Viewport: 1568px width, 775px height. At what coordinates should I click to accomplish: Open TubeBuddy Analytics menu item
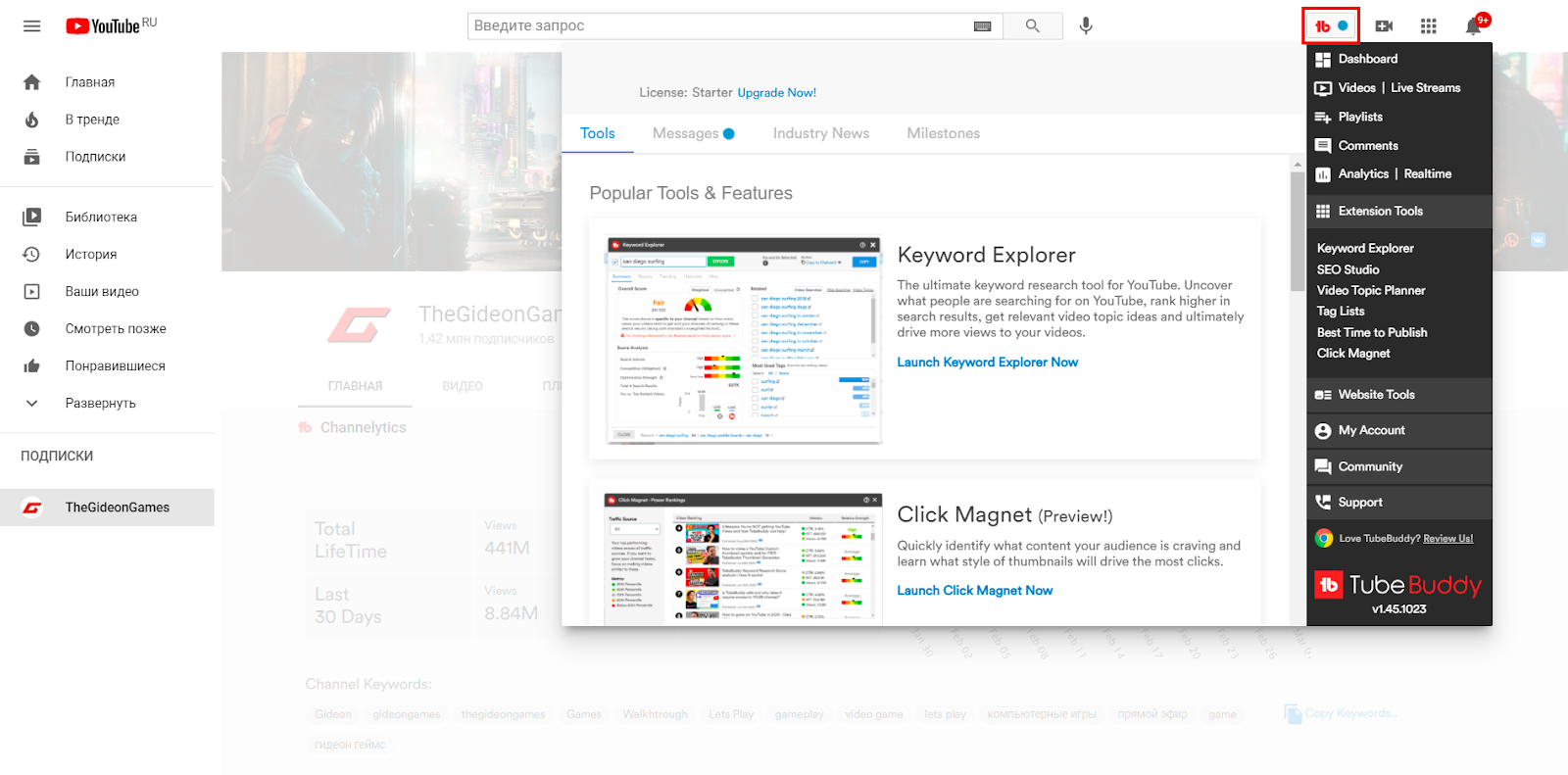[1363, 174]
